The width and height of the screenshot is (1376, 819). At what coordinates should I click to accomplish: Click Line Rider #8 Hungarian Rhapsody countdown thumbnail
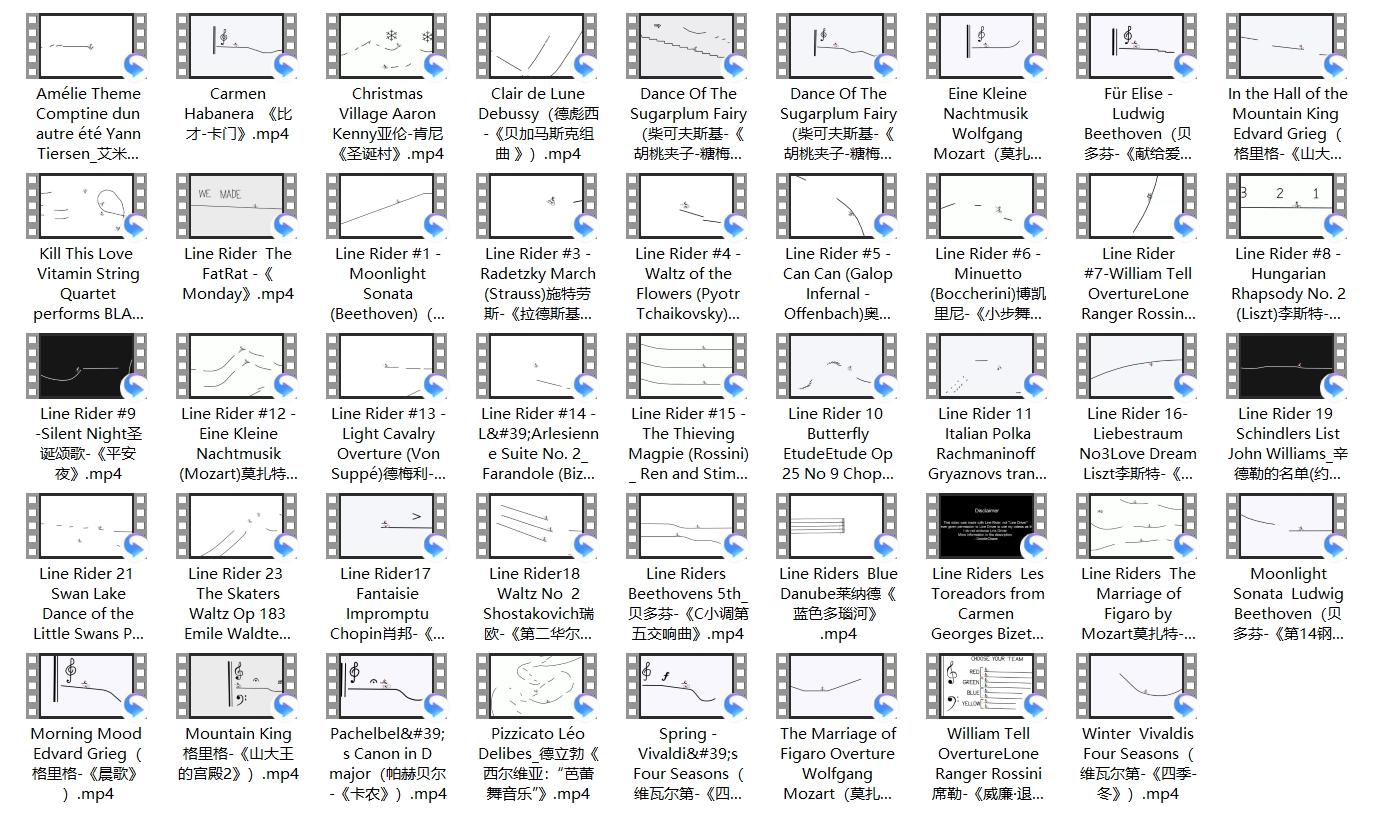pyautogui.click(x=1287, y=206)
